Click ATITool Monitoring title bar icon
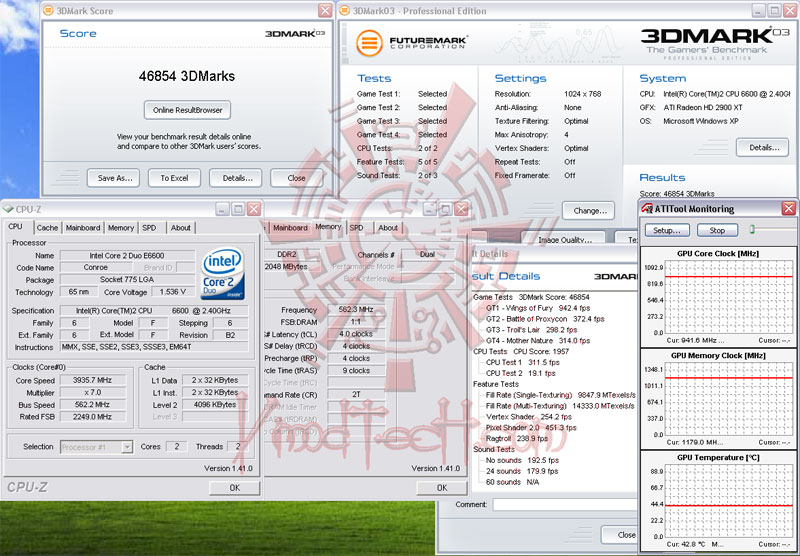The width and height of the screenshot is (800, 556). click(647, 208)
